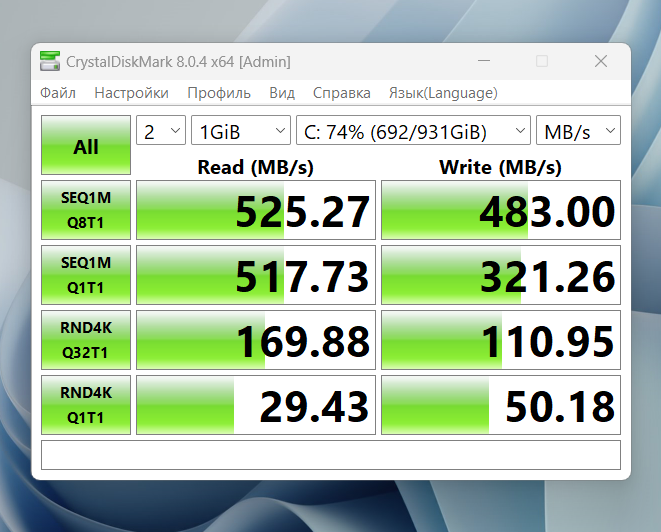This screenshot has height=532, width=661.
Task: Click the 110.95 random write result
Action: pyautogui.click(x=501, y=340)
